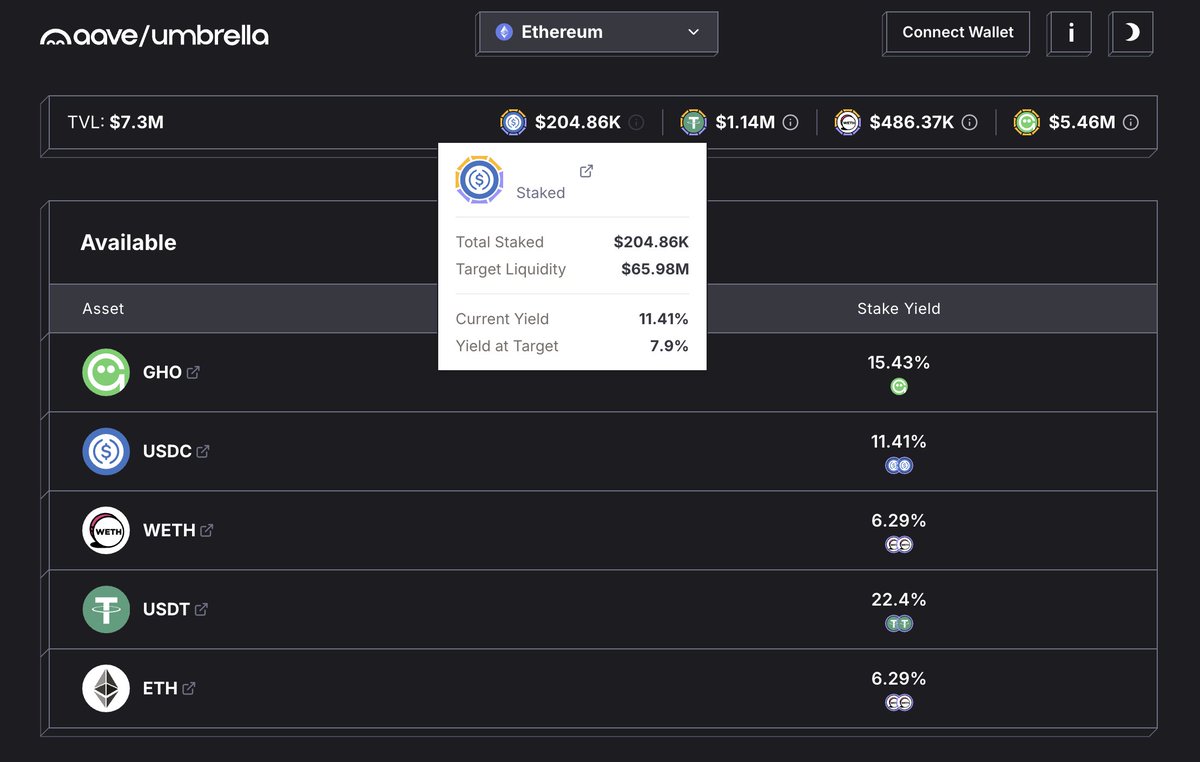Toggle dark mode with the moon icon

(x=1131, y=32)
